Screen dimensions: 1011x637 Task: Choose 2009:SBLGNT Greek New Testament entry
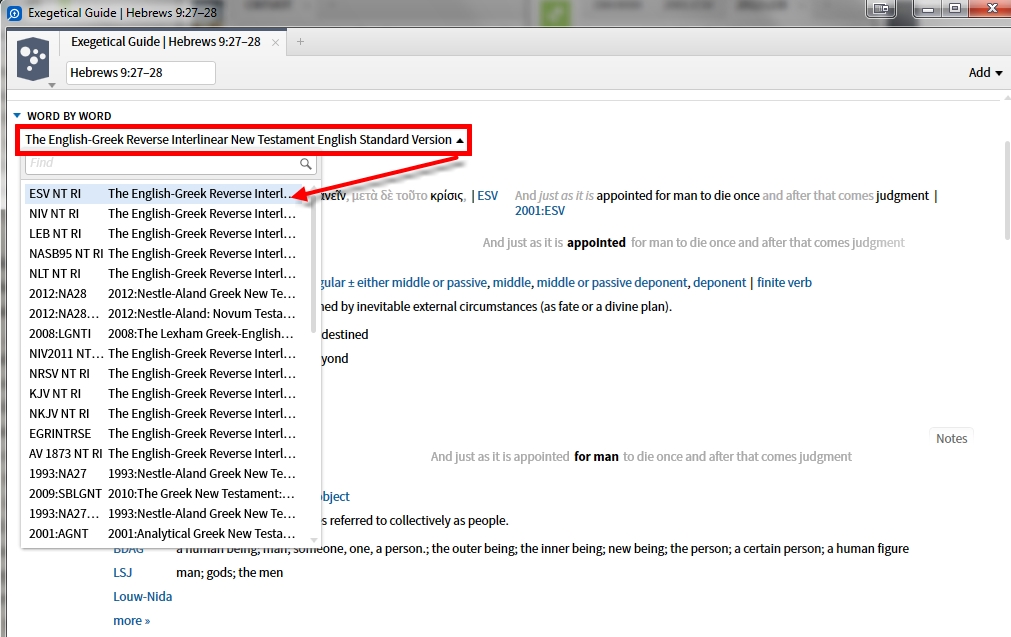[162, 493]
